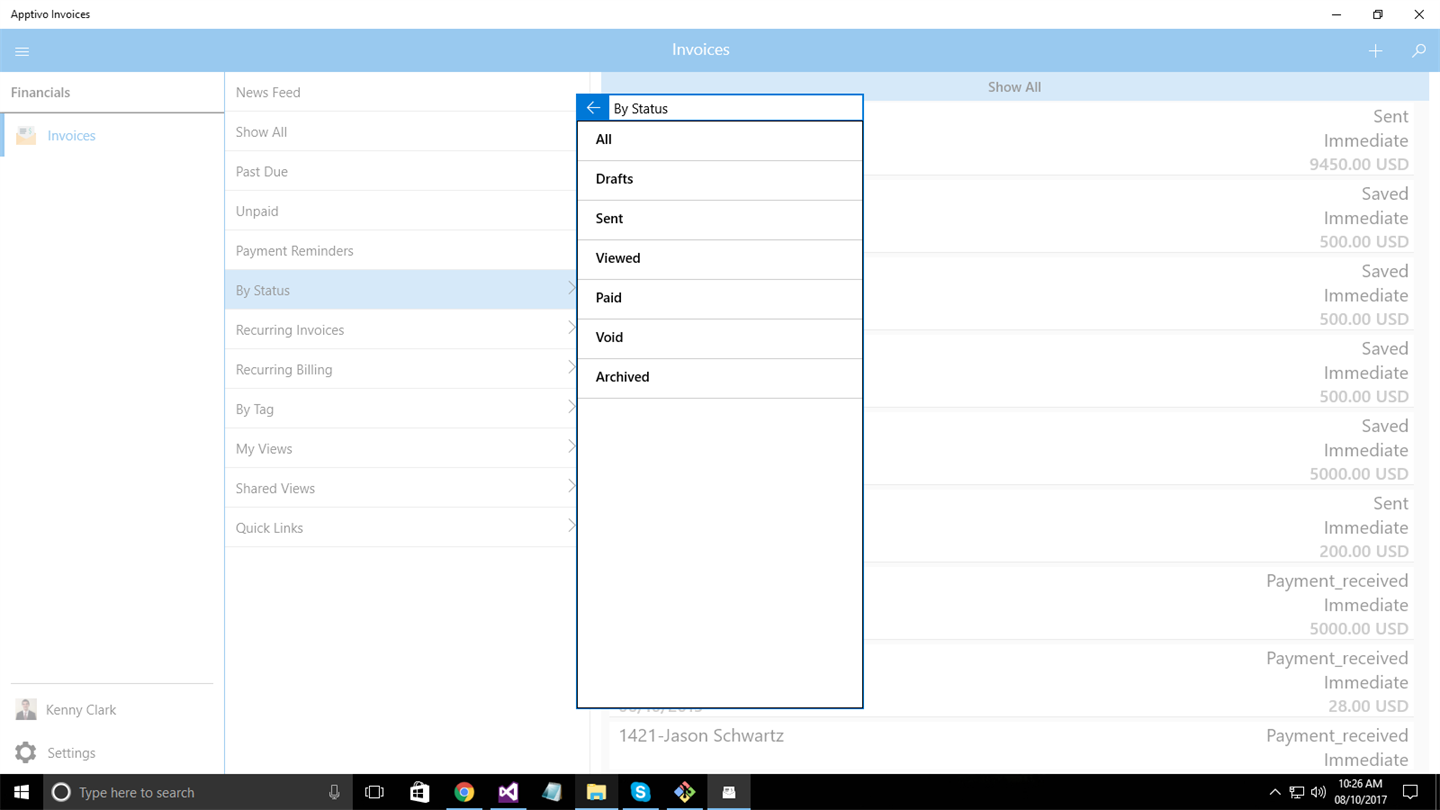Open the Payment Reminders menu item
1440x810 pixels.
[x=401, y=250]
